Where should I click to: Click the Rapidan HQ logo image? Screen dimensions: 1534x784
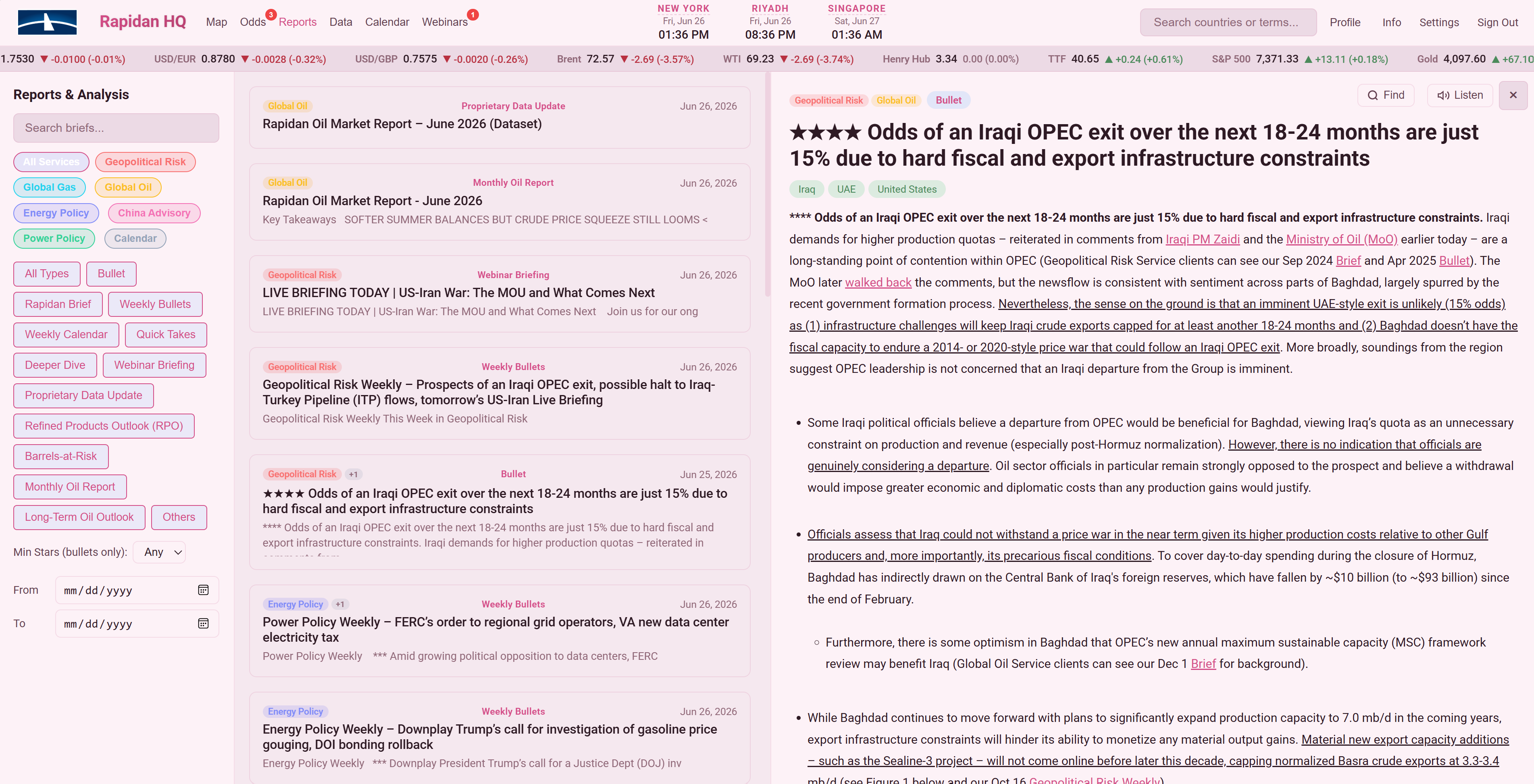[x=47, y=22]
